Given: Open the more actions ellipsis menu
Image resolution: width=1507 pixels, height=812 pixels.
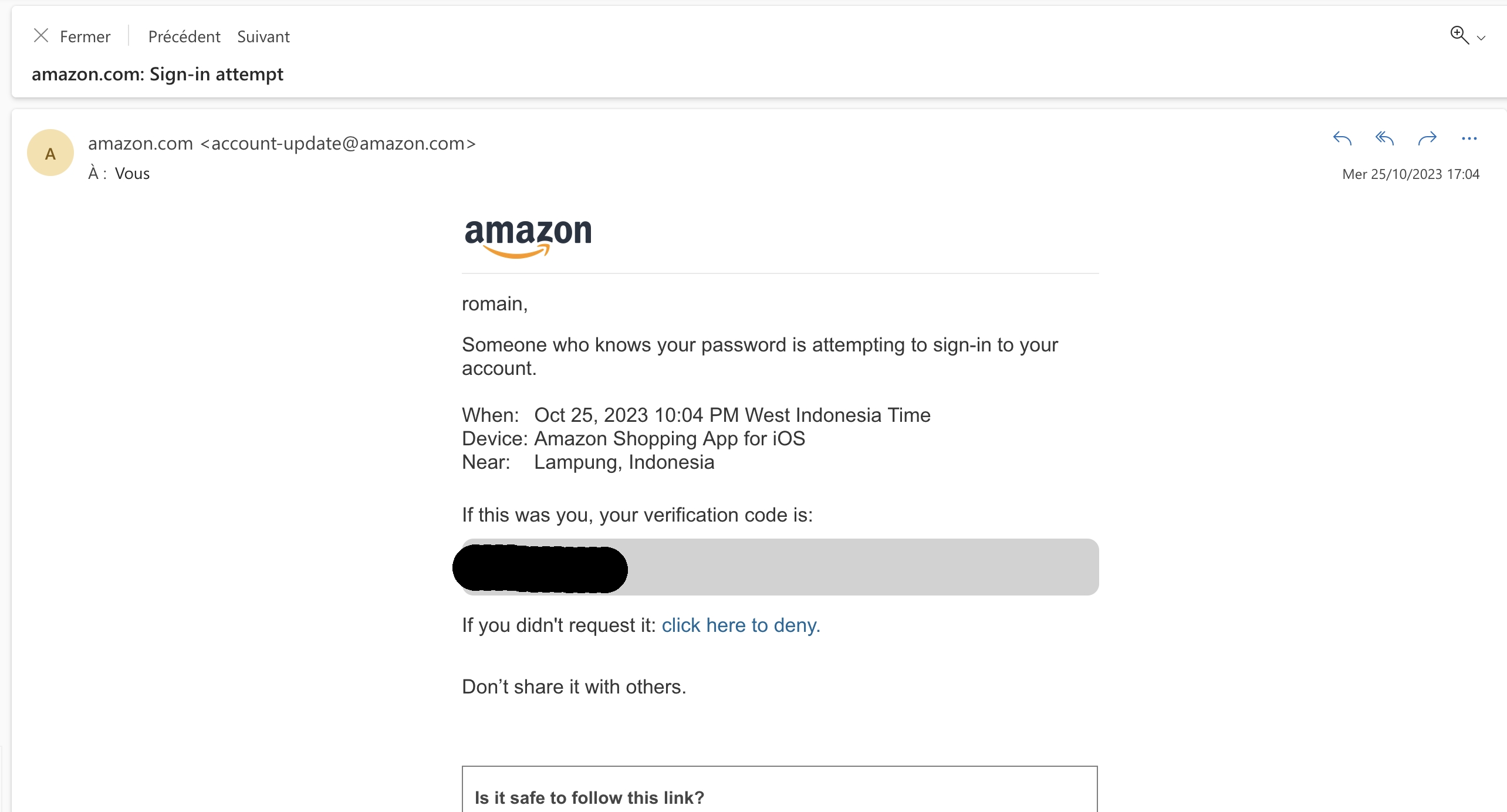Looking at the screenshot, I should click(1469, 138).
